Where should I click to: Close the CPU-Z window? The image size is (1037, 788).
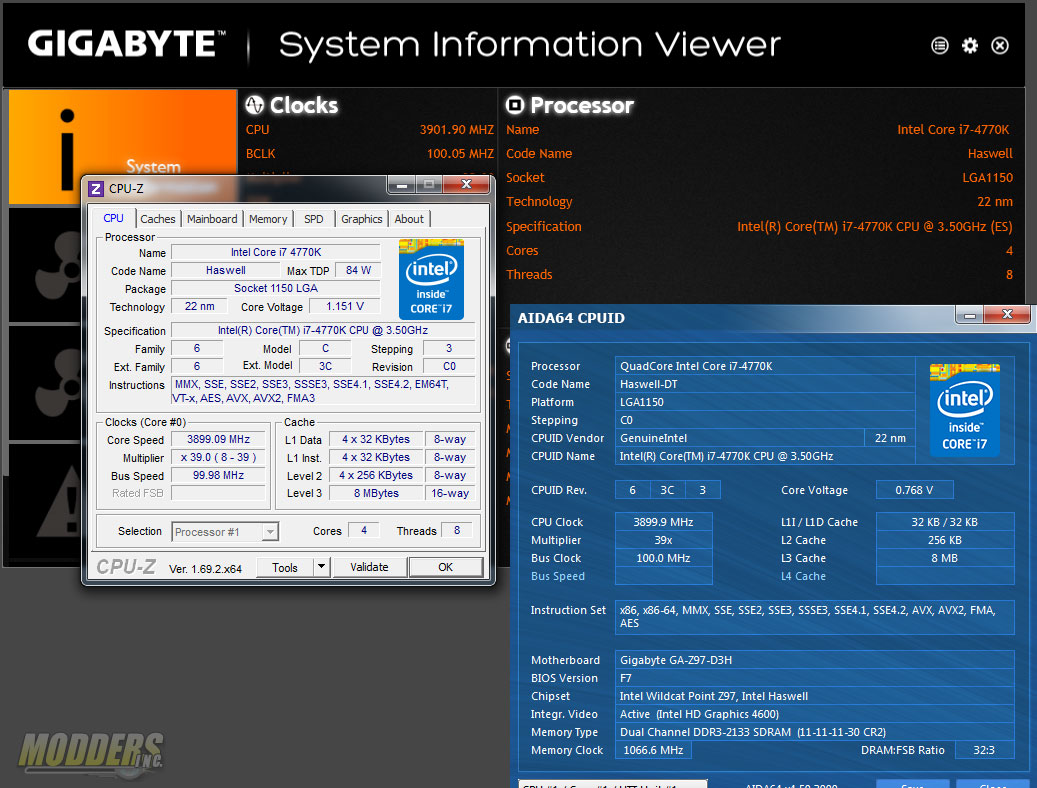(x=467, y=185)
